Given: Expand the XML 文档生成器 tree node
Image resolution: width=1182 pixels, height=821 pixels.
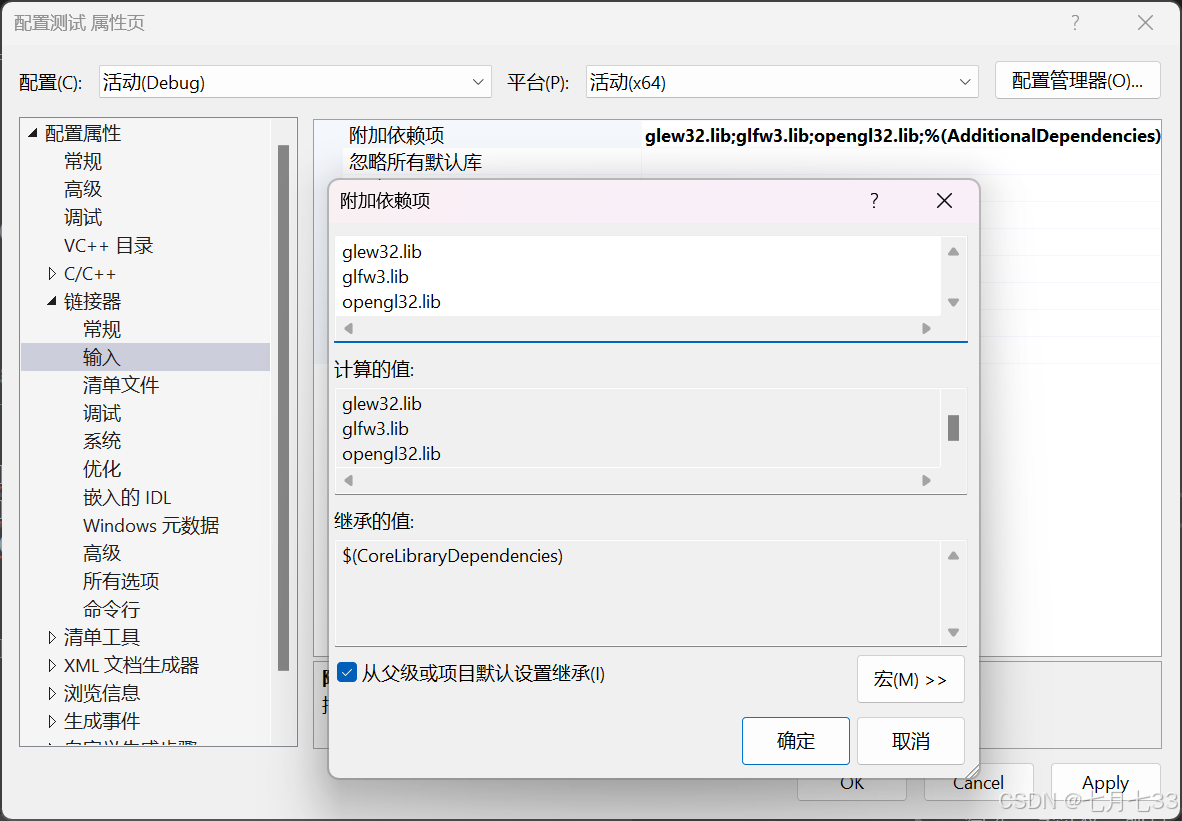Looking at the screenshot, I should [x=52, y=664].
